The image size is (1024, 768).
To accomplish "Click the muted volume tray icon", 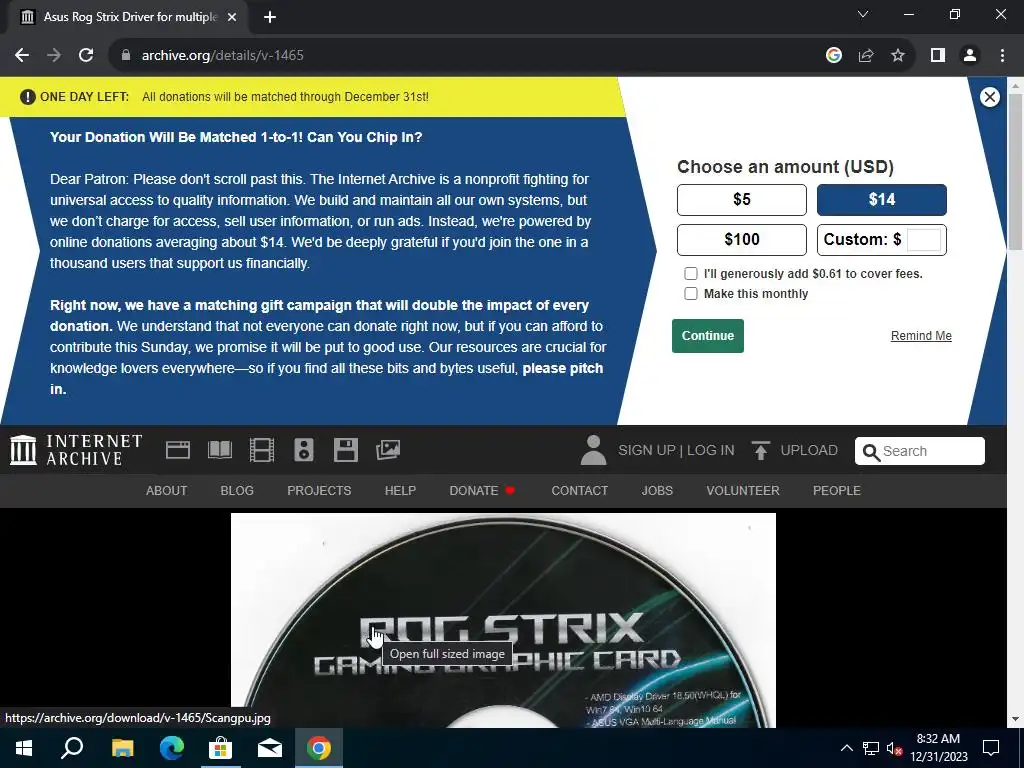I will click(894, 748).
